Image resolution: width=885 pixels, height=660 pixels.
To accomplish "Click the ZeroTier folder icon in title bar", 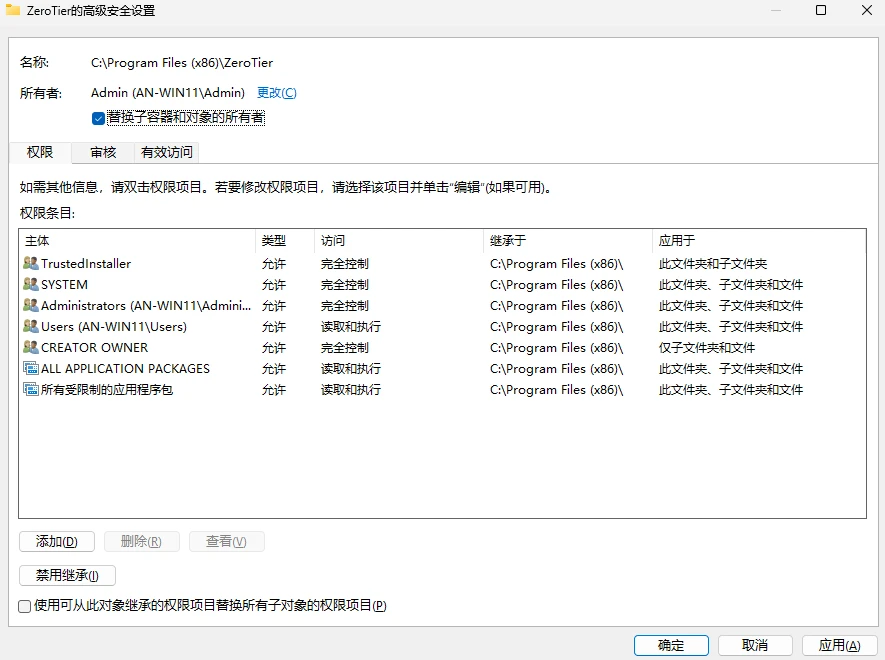I will pos(13,11).
